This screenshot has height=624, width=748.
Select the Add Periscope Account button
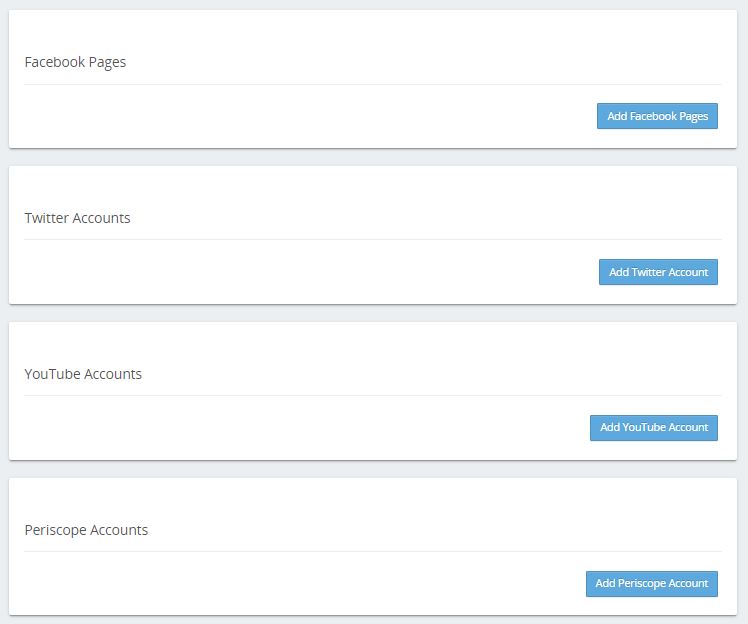[652, 583]
